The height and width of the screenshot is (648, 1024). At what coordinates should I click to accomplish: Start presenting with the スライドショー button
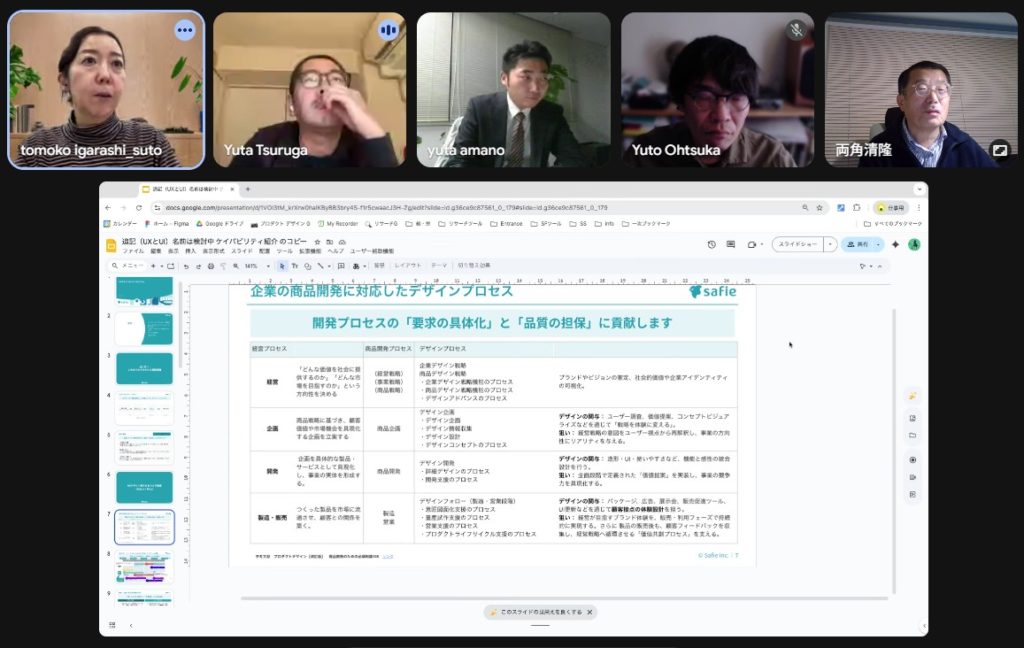798,244
